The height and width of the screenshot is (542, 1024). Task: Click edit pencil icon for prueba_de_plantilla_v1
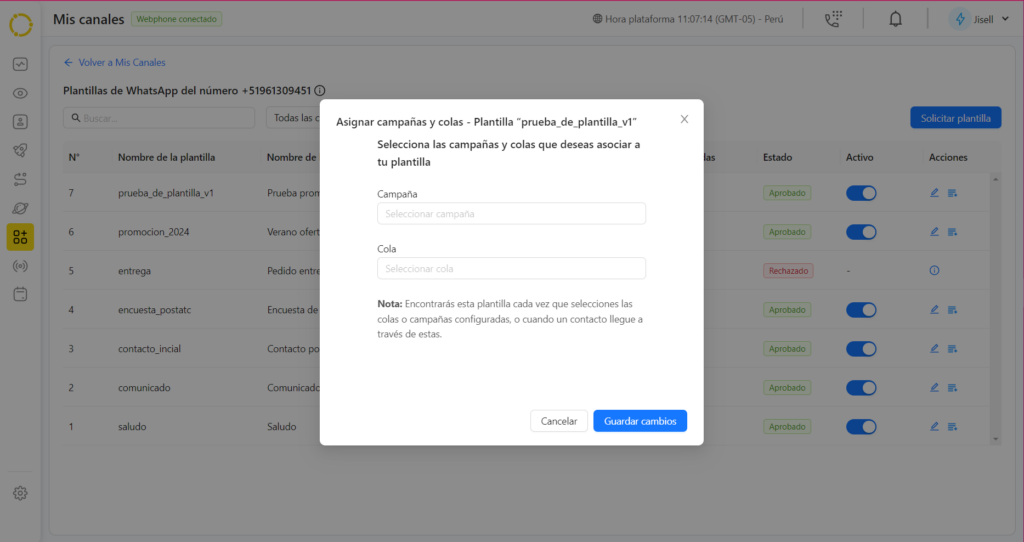934,193
